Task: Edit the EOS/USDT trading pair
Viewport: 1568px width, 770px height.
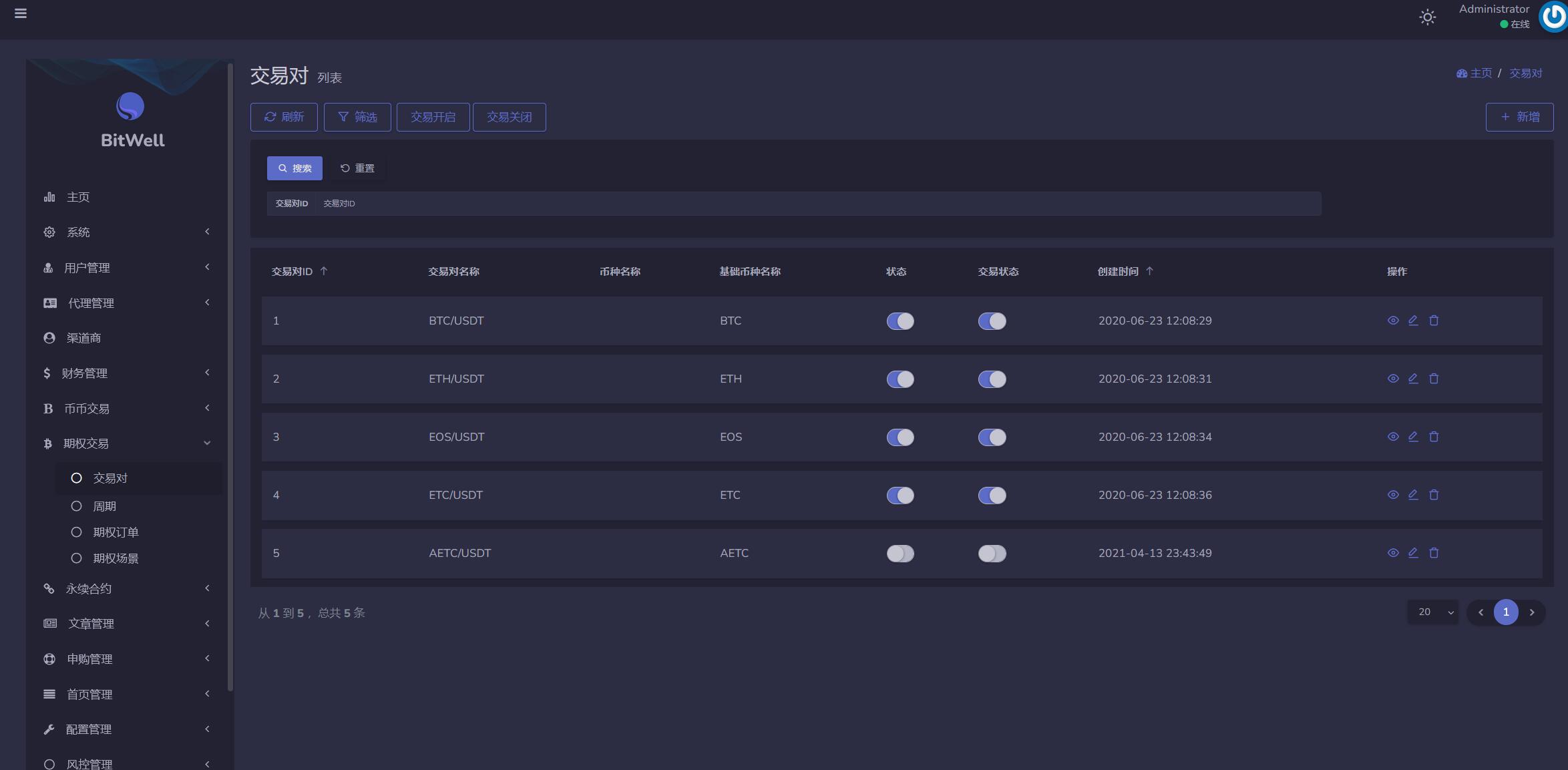Action: [x=1413, y=437]
